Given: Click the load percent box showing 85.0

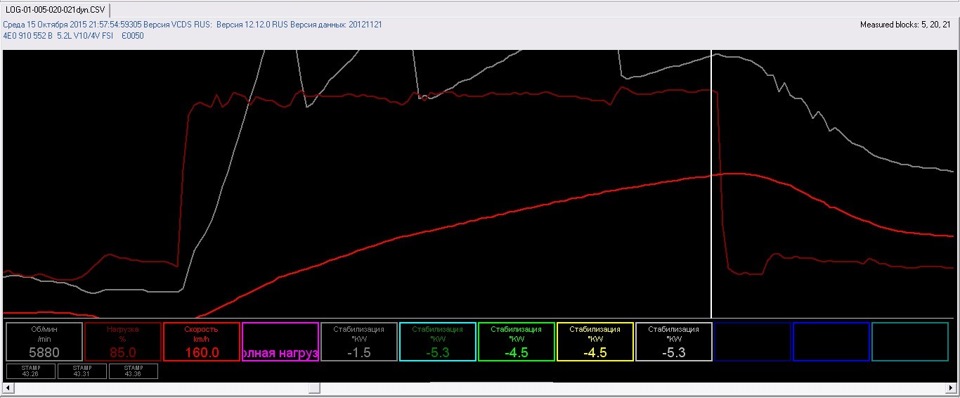Looking at the screenshot, I should pyautogui.click(x=123, y=342).
